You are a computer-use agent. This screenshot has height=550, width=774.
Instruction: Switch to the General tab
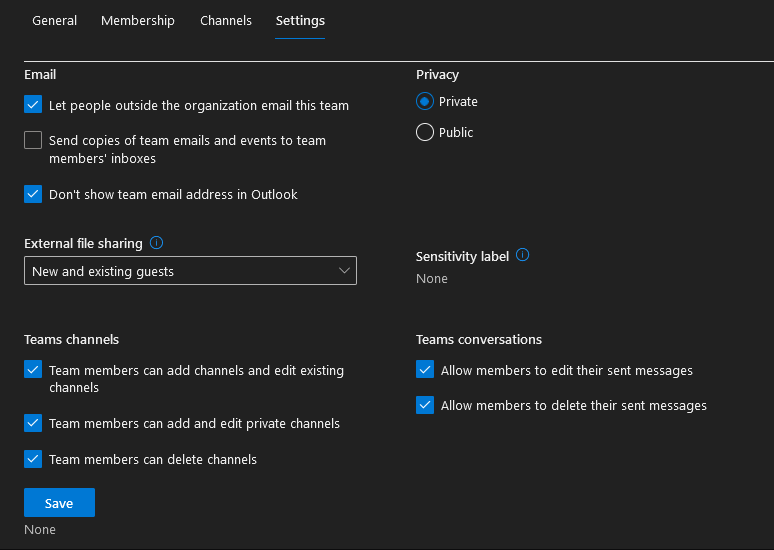55,21
